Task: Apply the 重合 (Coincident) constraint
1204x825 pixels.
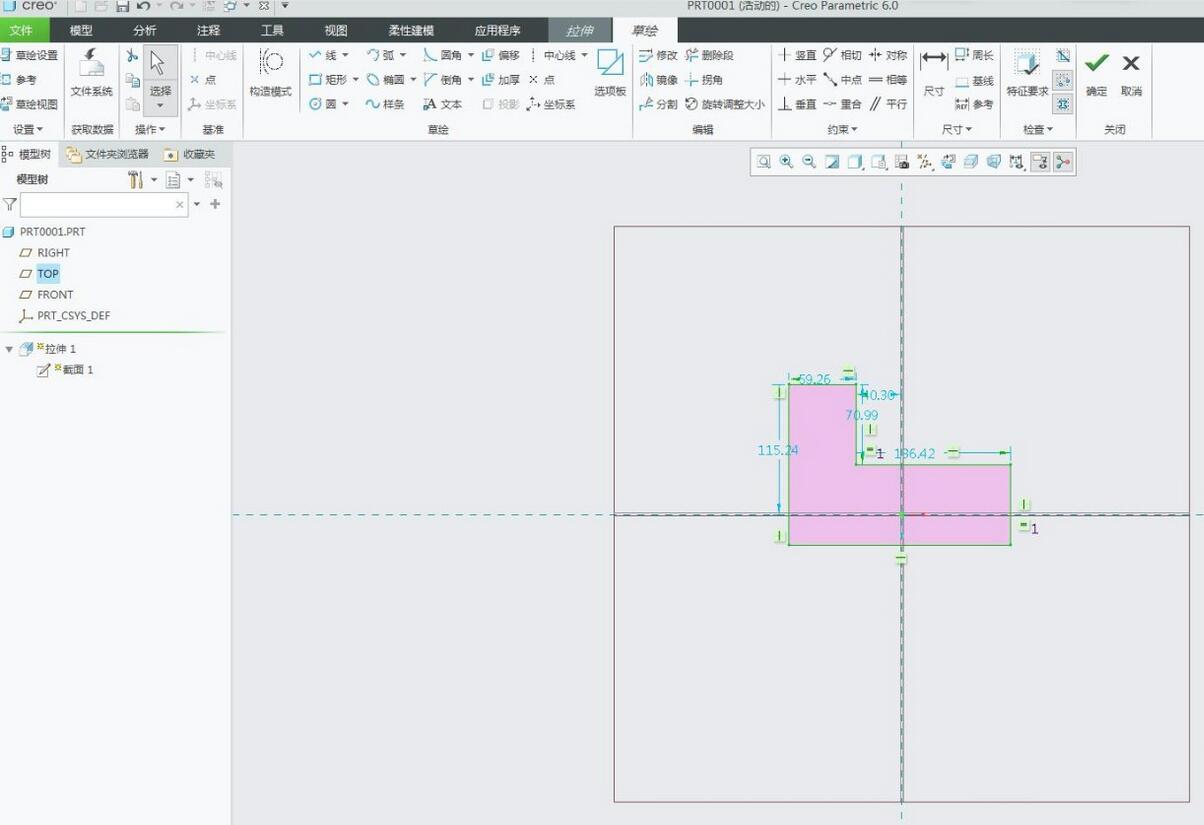Action: click(842, 104)
